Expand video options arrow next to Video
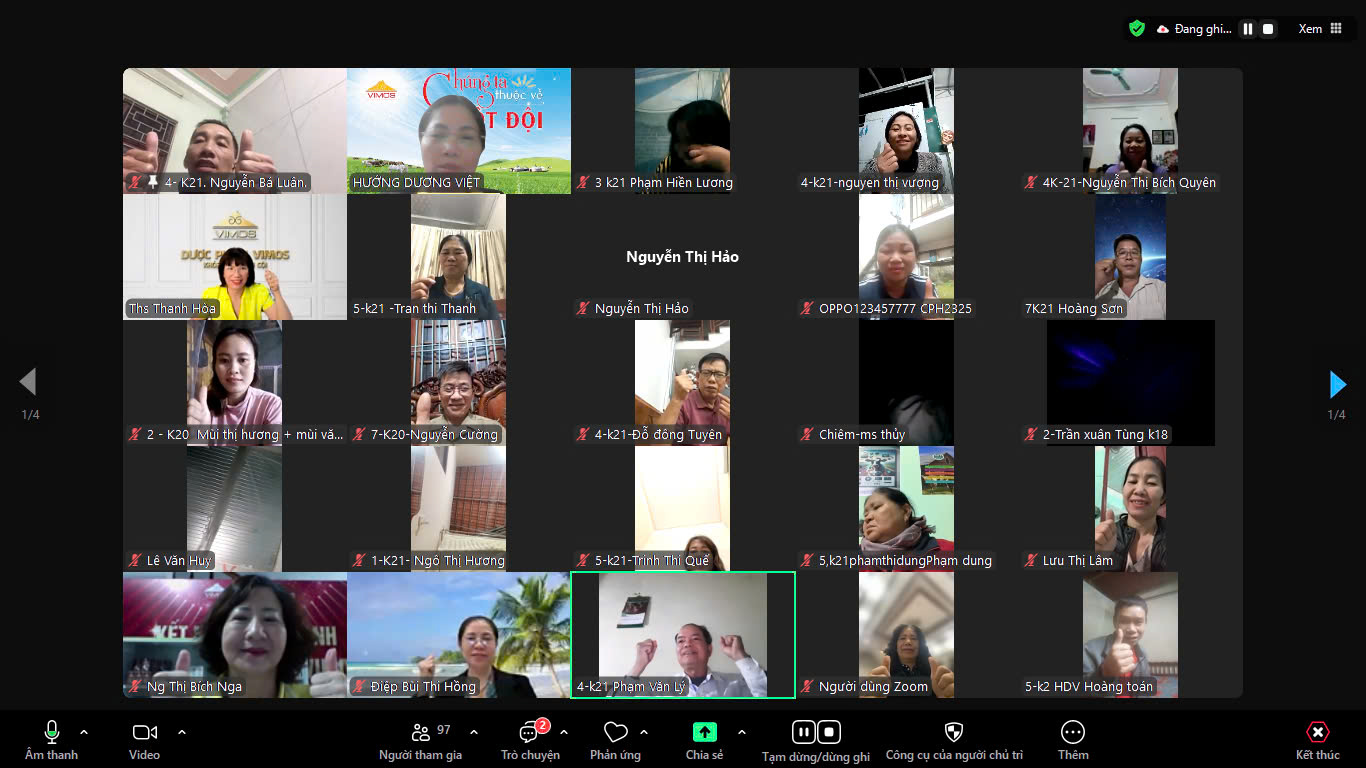The height and width of the screenshot is (768, 1366). (182, 732)
